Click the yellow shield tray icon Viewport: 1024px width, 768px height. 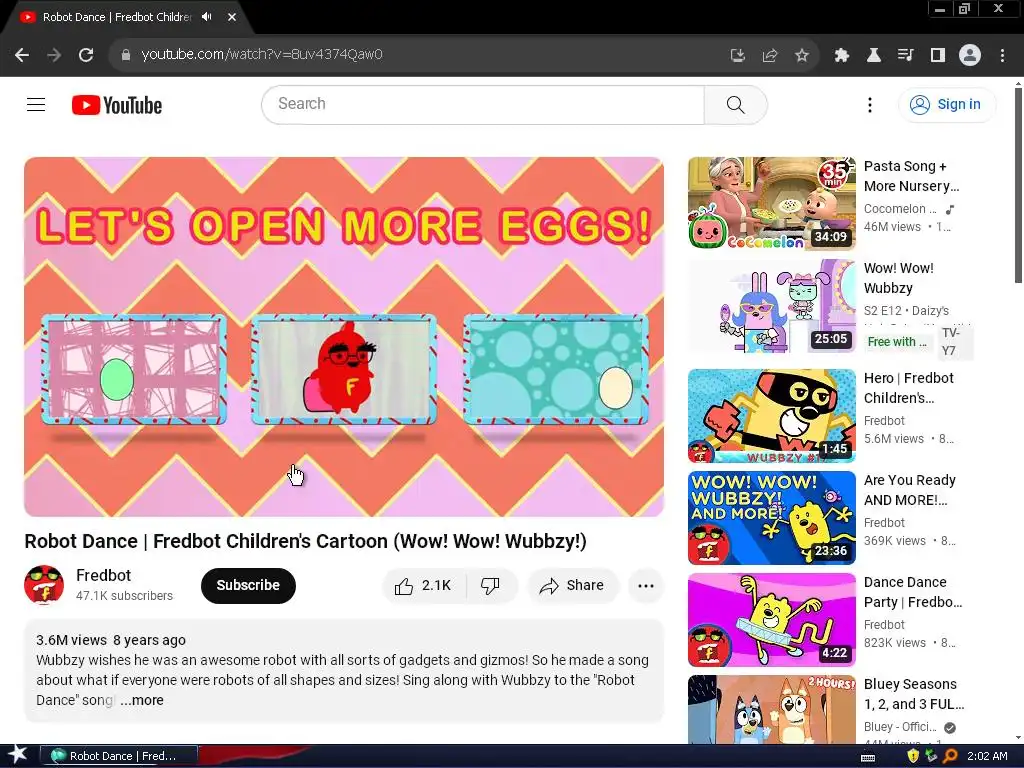[x=913, y=756]
